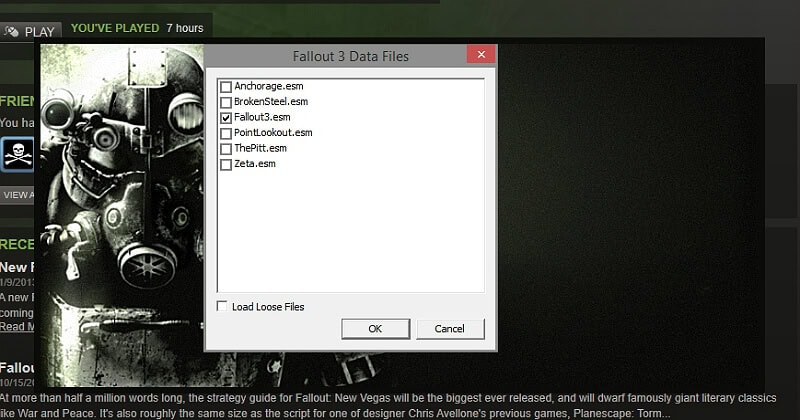Image resolution: width=800 pixels, height=420 pixels.
Task: Click the Steam PLAY button
Action: 31,32
